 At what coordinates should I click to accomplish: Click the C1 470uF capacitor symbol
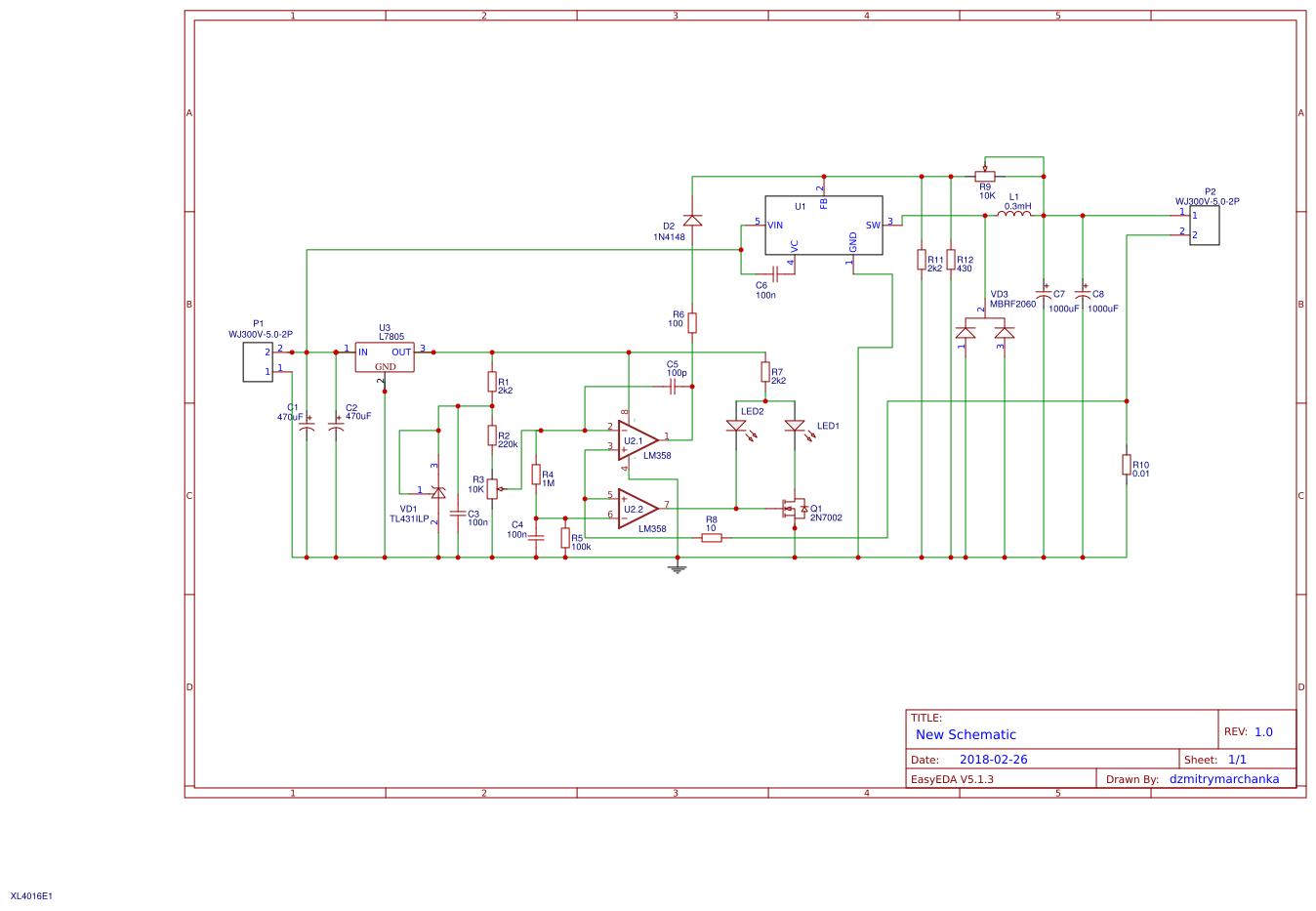(307, 426)
